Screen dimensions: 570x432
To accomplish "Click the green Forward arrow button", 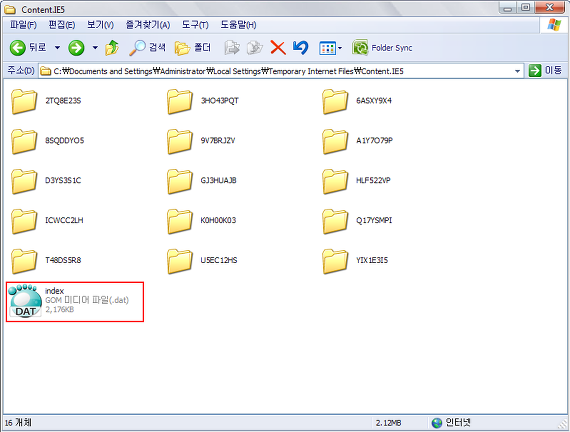I will [x=76, y=48].
